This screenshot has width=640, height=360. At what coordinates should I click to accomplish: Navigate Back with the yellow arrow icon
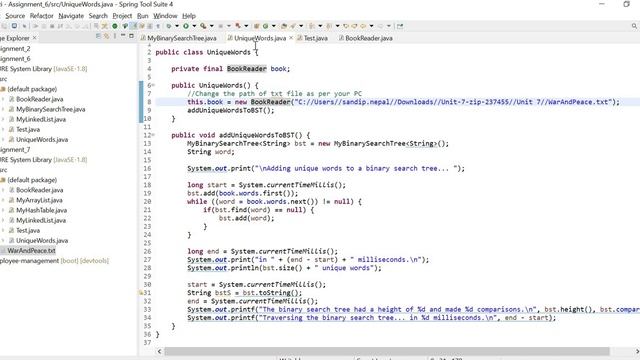coord(363,26)
